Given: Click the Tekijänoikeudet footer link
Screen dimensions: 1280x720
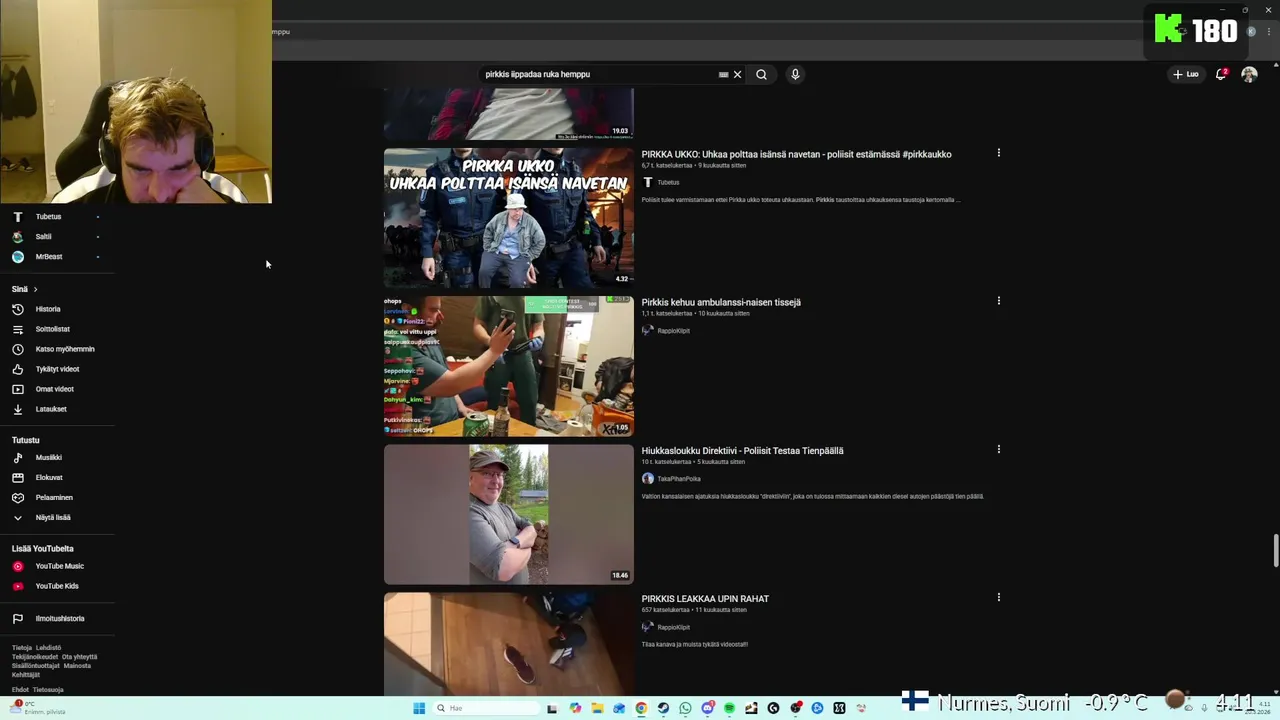Looking at the screenshot, I should pos(35,657).
